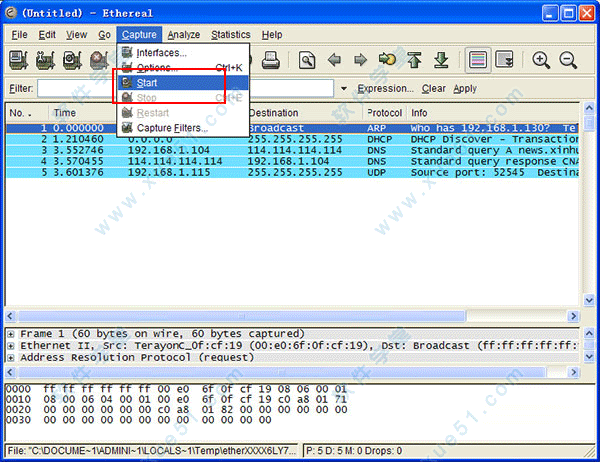
Task: Select packet 3 DNS standard query row
Action: click(x=292, y=150)
